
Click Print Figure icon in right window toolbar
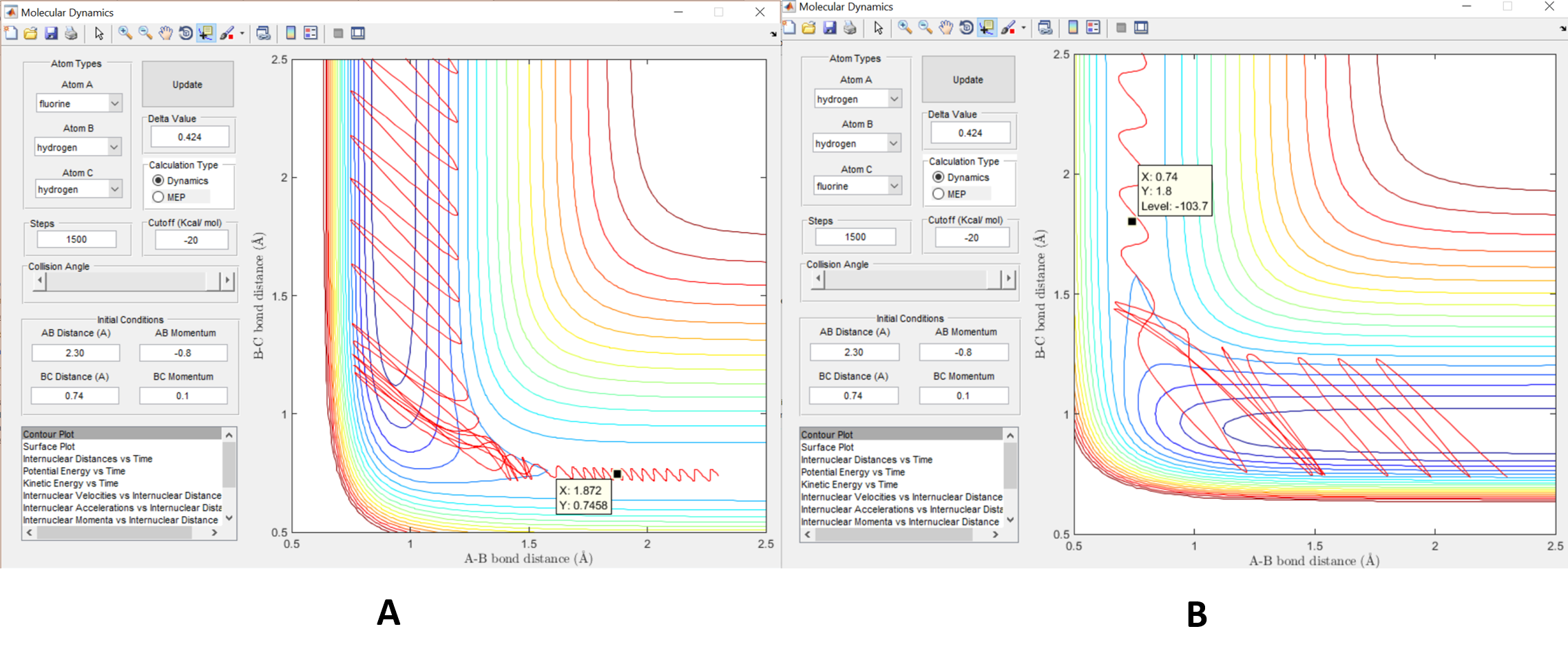[850, 28]
